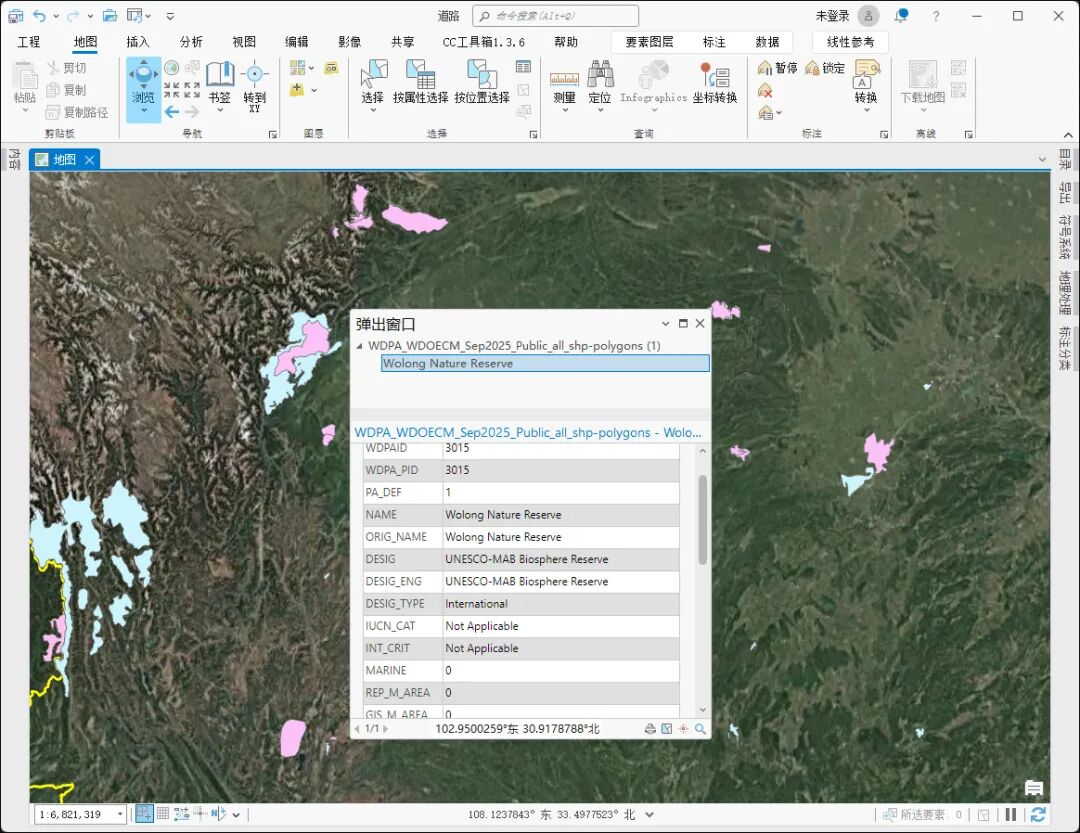Zoom to feature using popup magnifier icon

click(700, 729)
